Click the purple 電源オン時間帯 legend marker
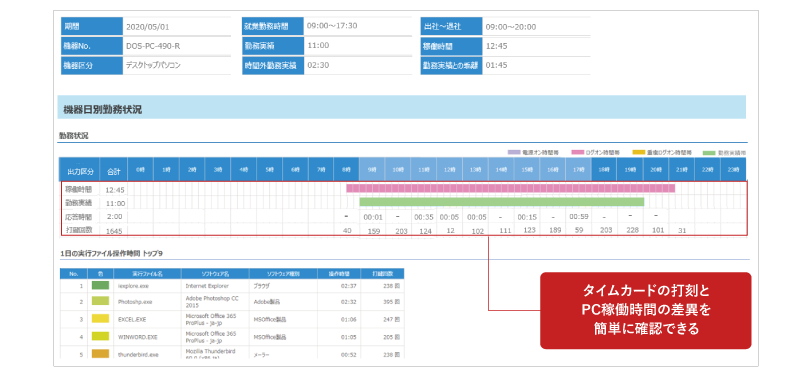The height and width of the screenshot is (376, 810). pos(515,153)
